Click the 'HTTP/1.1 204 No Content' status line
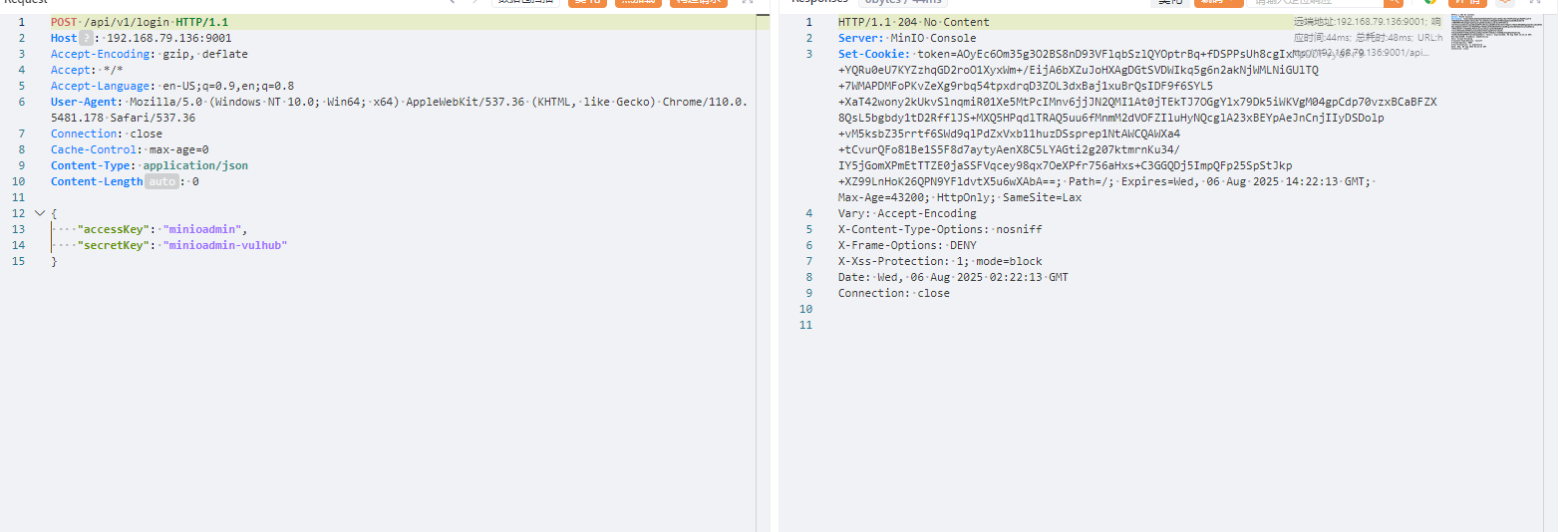This screenshot has width=1568, height=532. point(914,22)
